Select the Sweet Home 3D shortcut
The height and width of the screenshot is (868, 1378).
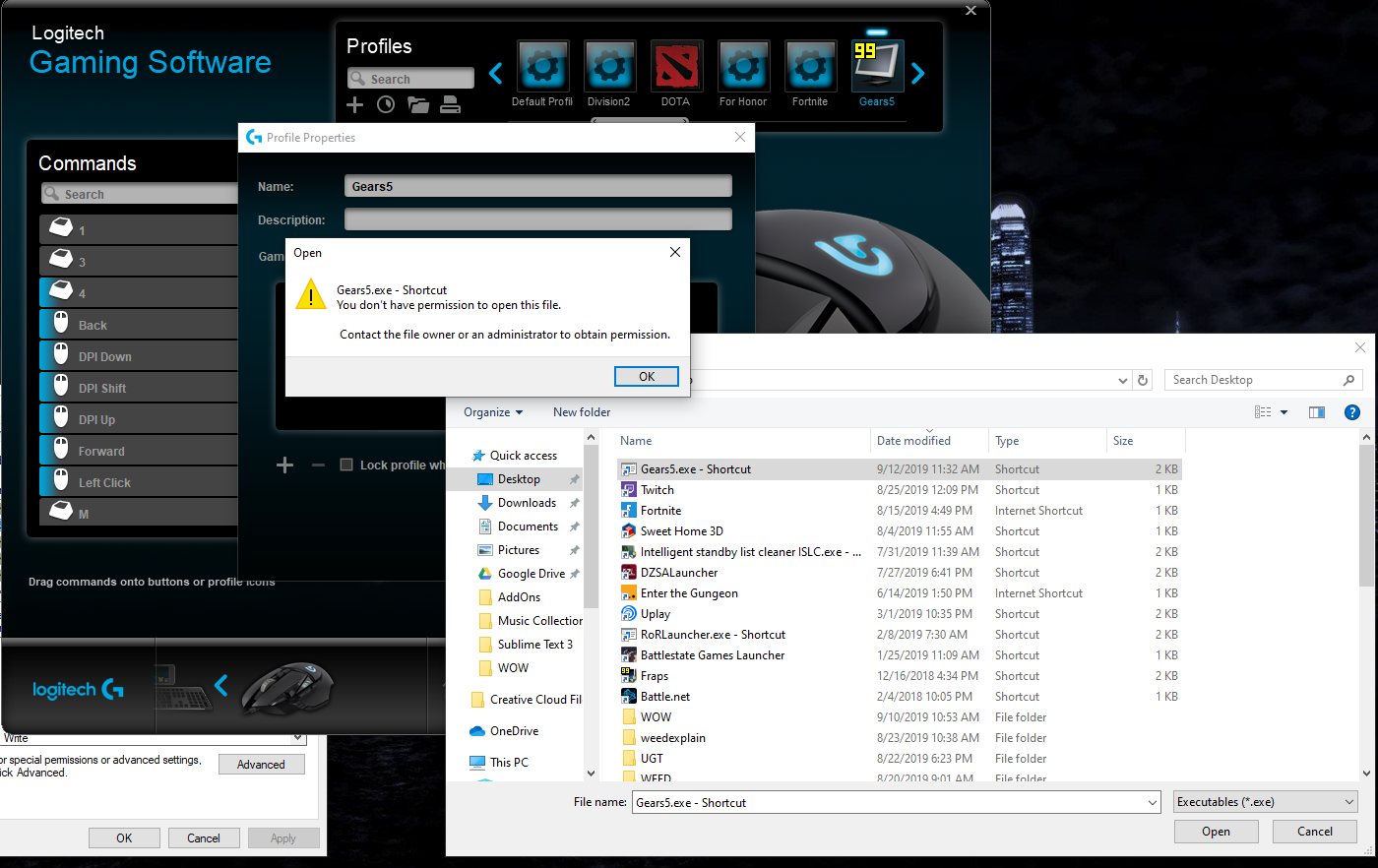tap(681, 531)
